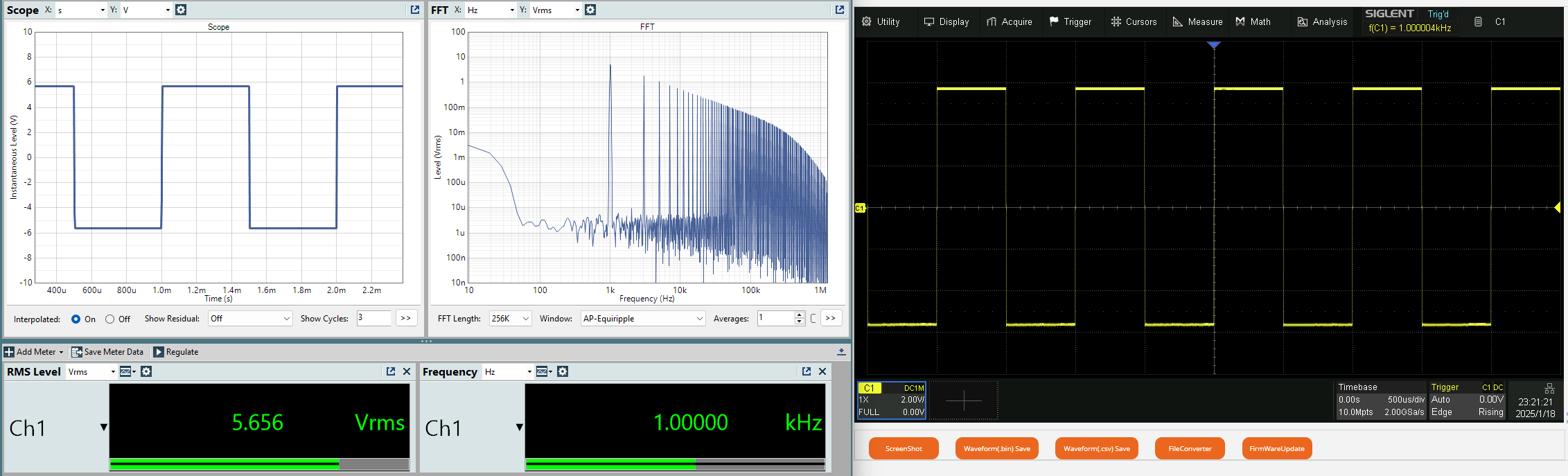The image size is (1568, 476).
Task: Set Interpolated to On
Action: tap(76, 319)
